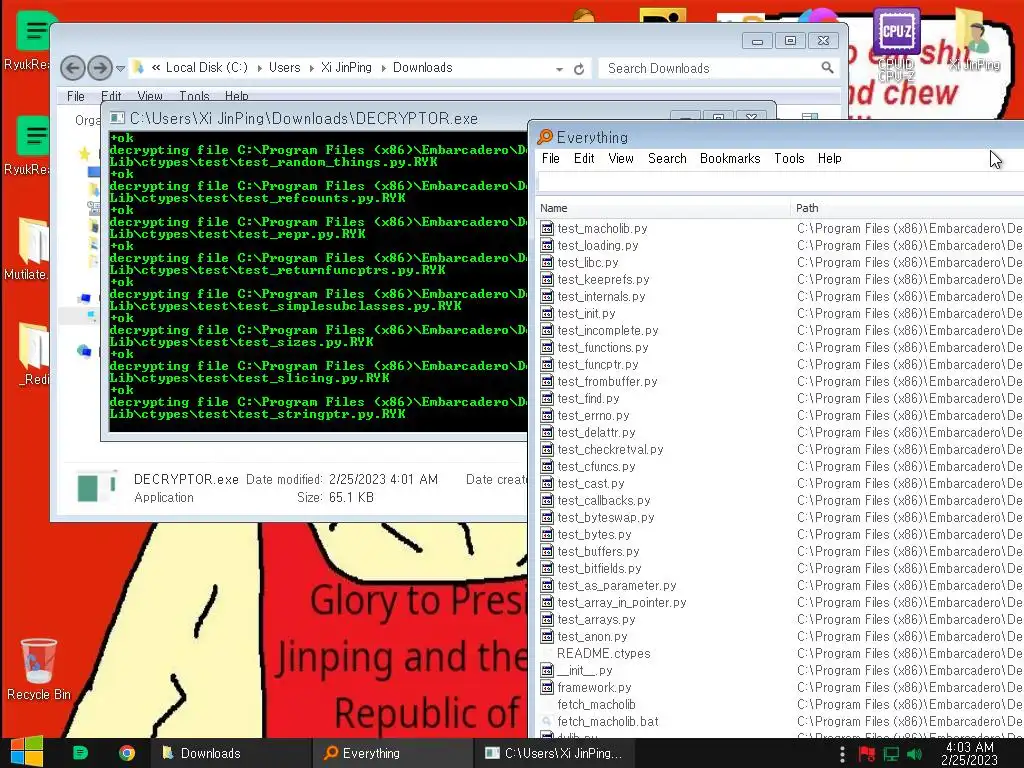
Task: Click fetch_macholib entry in results
Action: pos(596,704)
